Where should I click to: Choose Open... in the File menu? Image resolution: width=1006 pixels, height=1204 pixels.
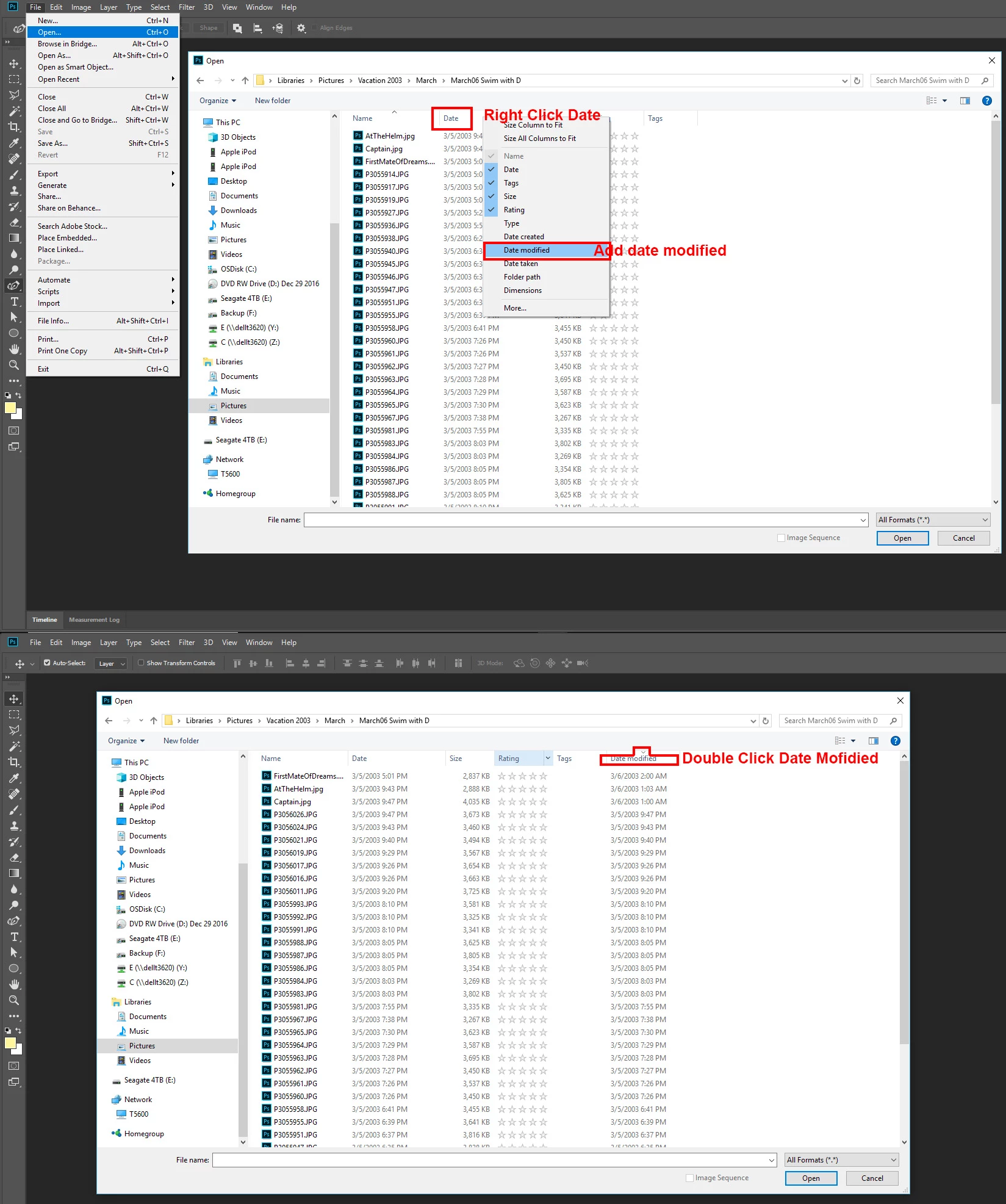coord(102,32)
